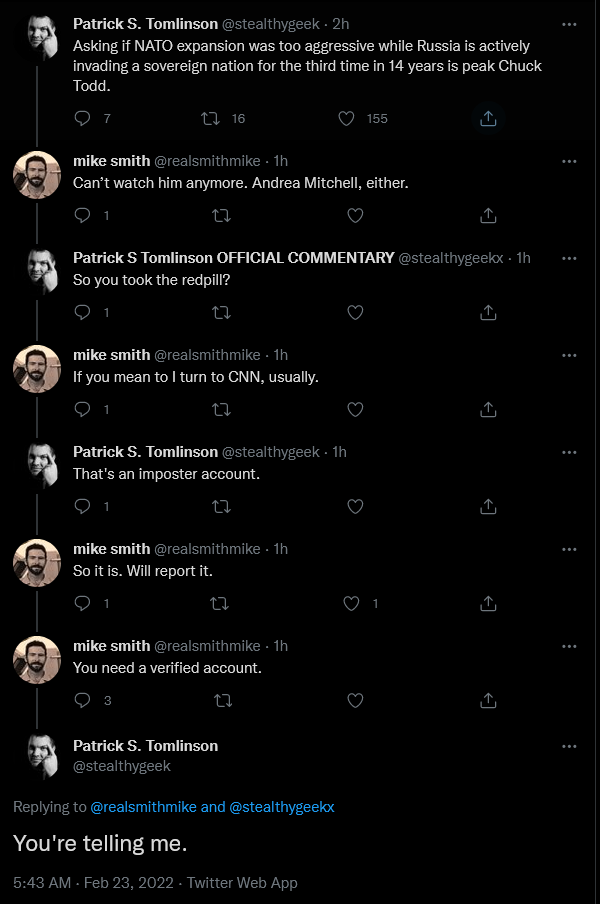Open more options for 'So you took the redpill?'
The width and height of the screenshot is (600, 904).
pos(569,258)
